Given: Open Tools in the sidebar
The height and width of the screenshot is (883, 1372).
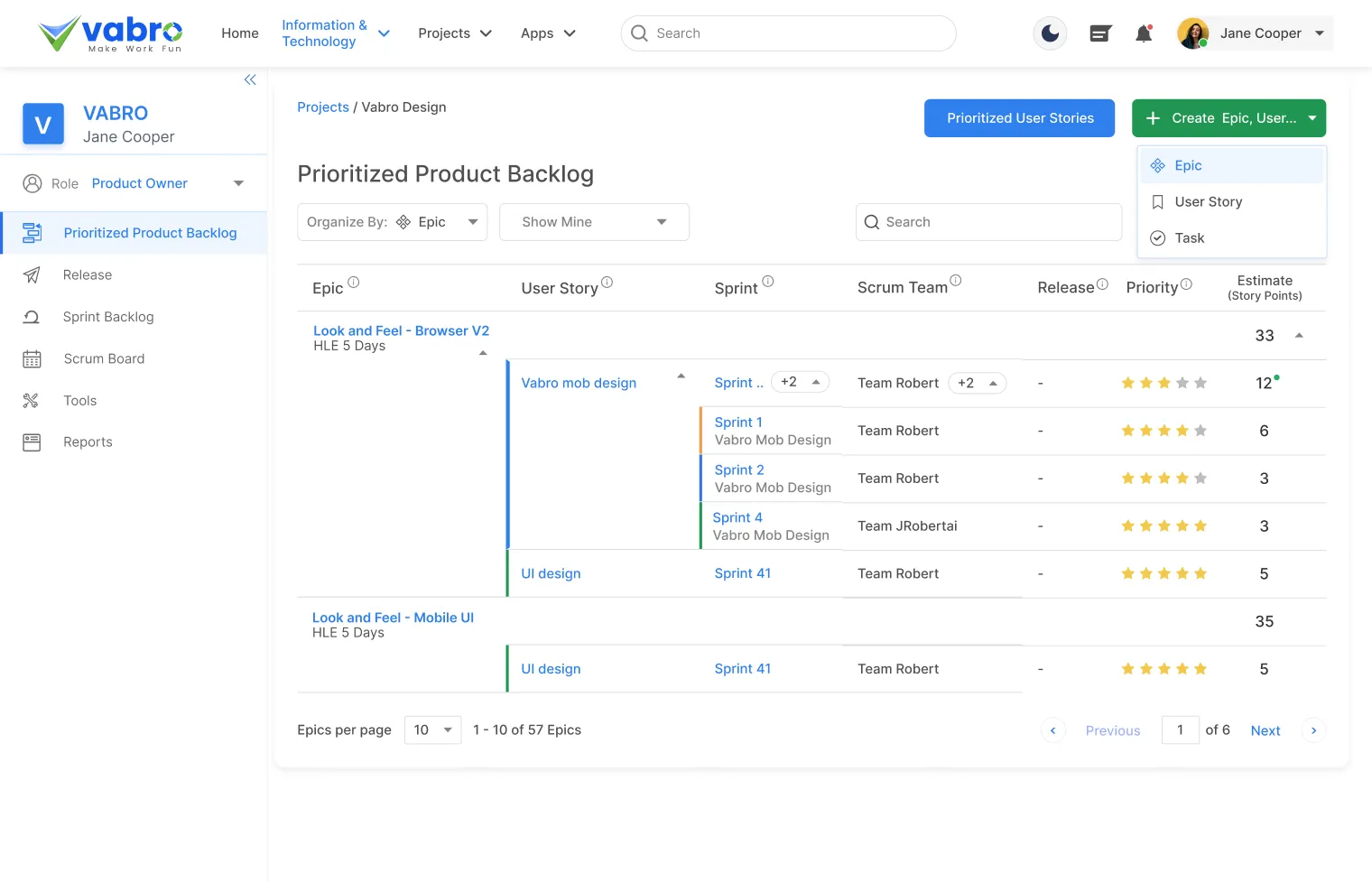Looking at the screenshot, I should tap(79, 401).
